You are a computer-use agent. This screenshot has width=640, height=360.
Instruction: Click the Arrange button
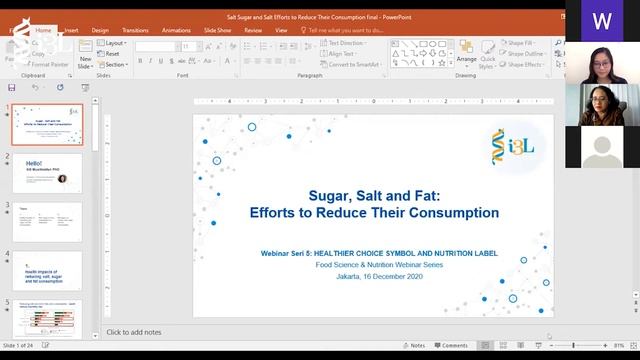coord(466,53)
